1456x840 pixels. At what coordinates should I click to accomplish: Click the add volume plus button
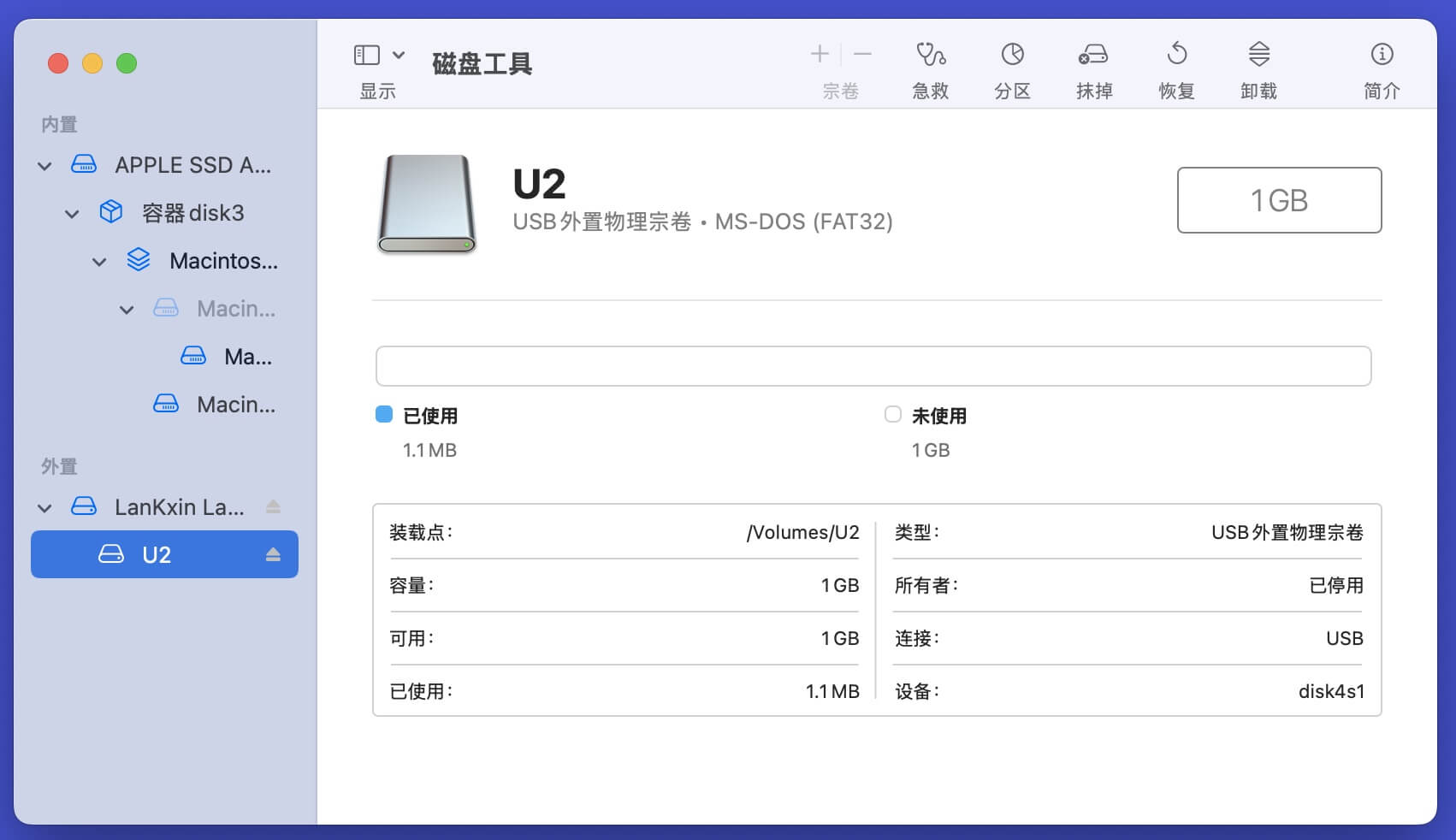[820, 55]
